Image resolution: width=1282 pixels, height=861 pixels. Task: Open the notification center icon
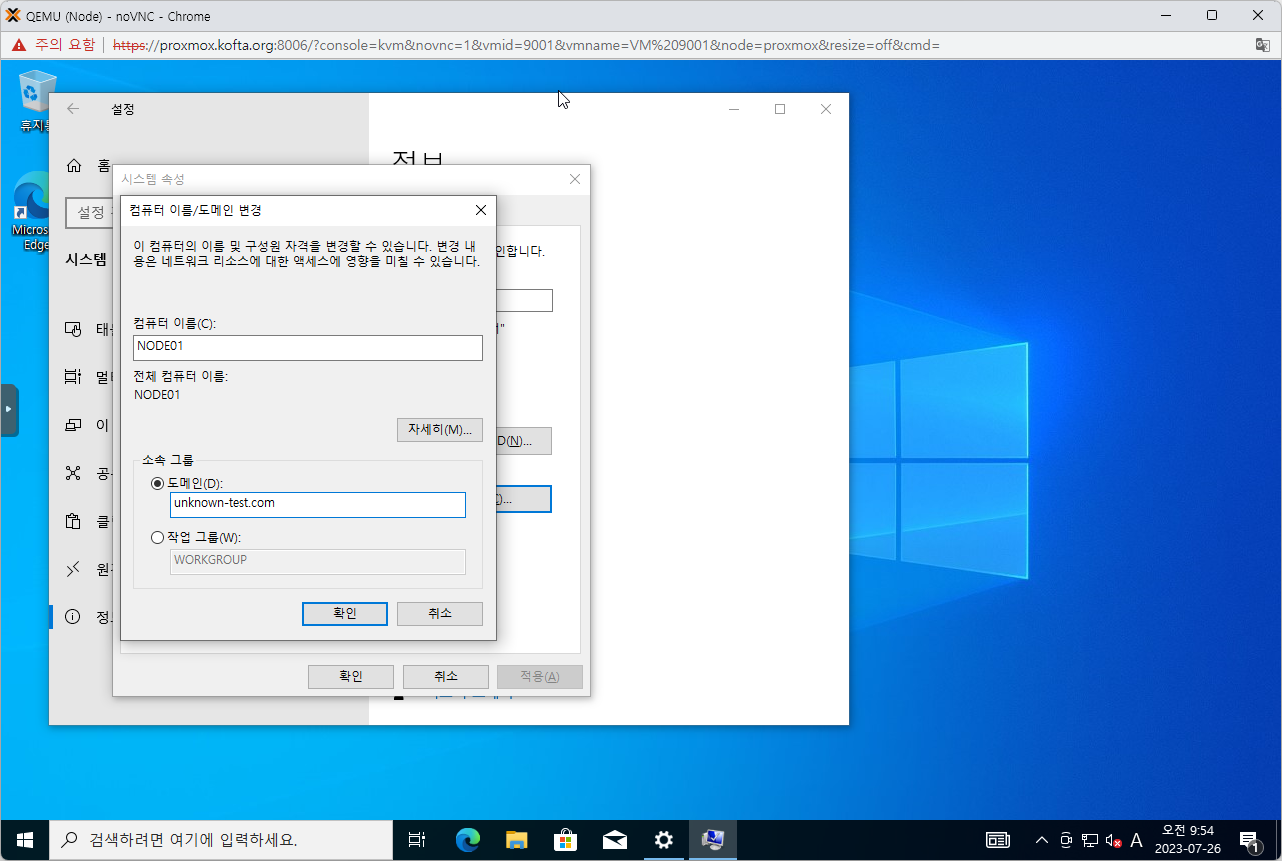[1249, 840]
